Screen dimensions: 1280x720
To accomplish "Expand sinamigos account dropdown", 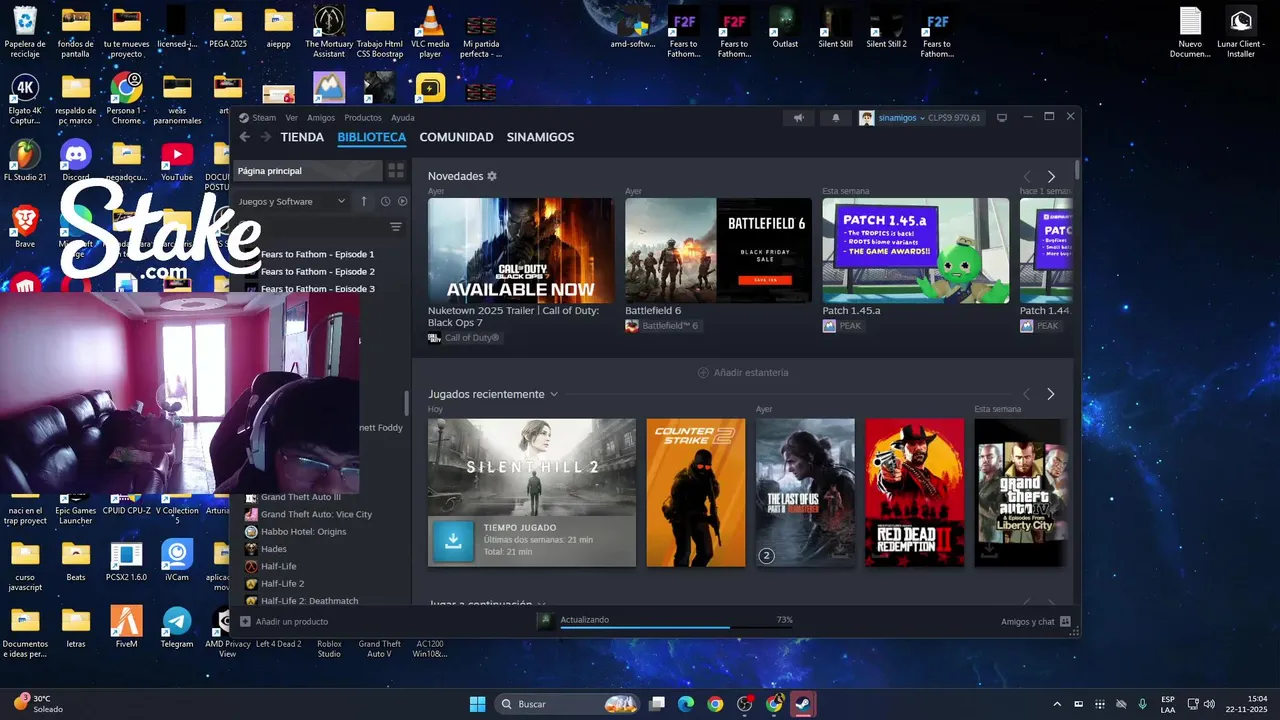I will (922, 118).
